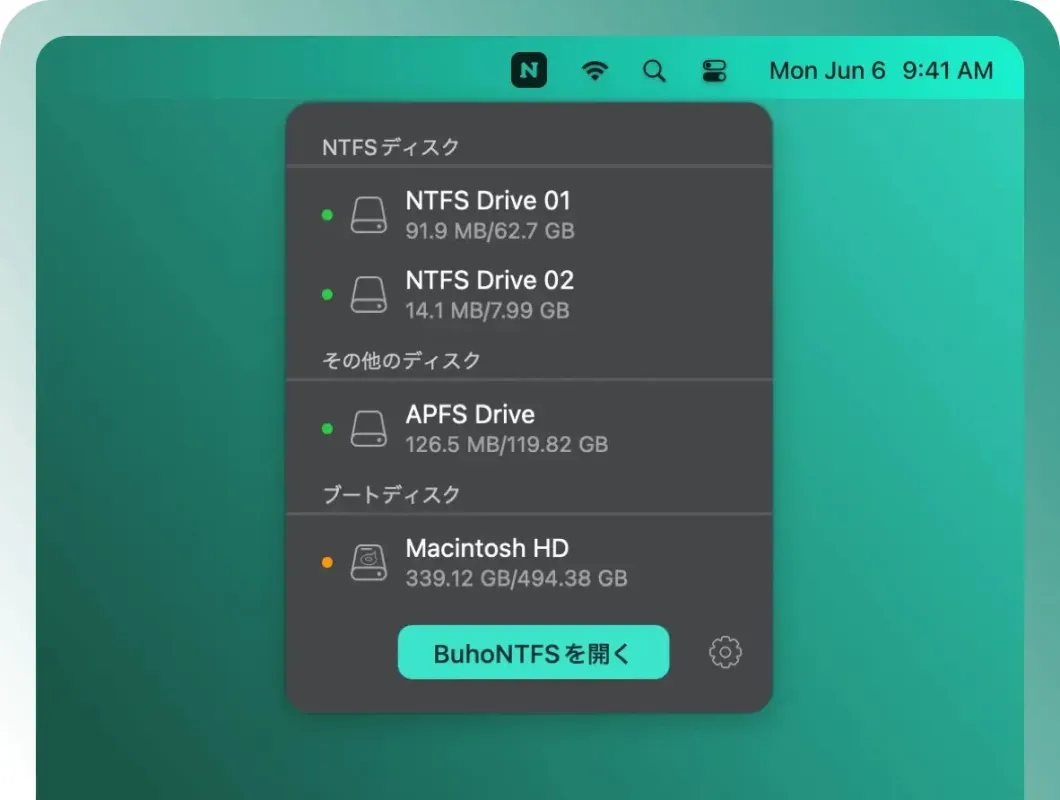Toggle the green status dot for NTFS Drive 02

click(326, 294)
